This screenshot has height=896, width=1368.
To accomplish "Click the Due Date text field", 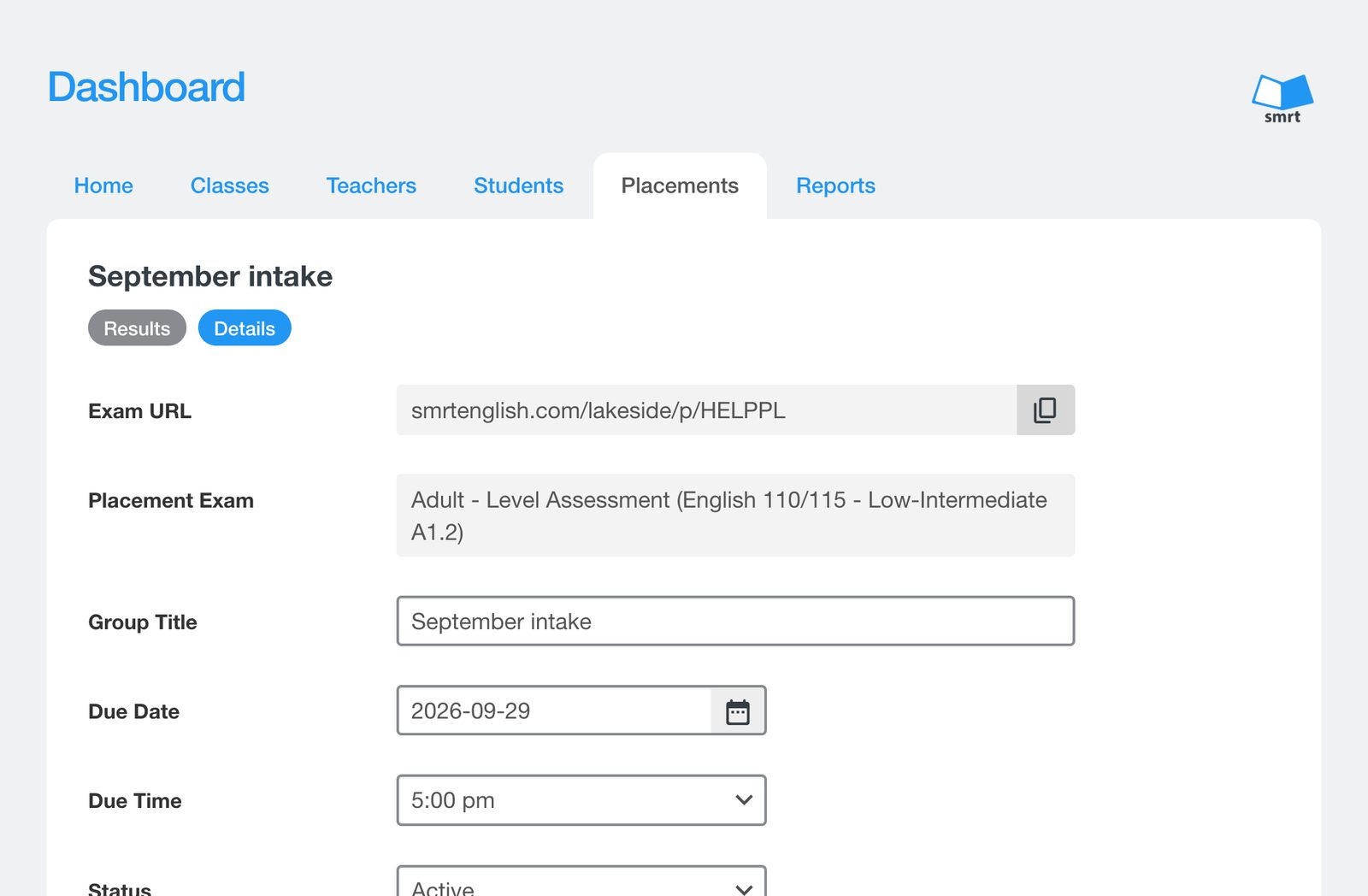I will (554, 710).
